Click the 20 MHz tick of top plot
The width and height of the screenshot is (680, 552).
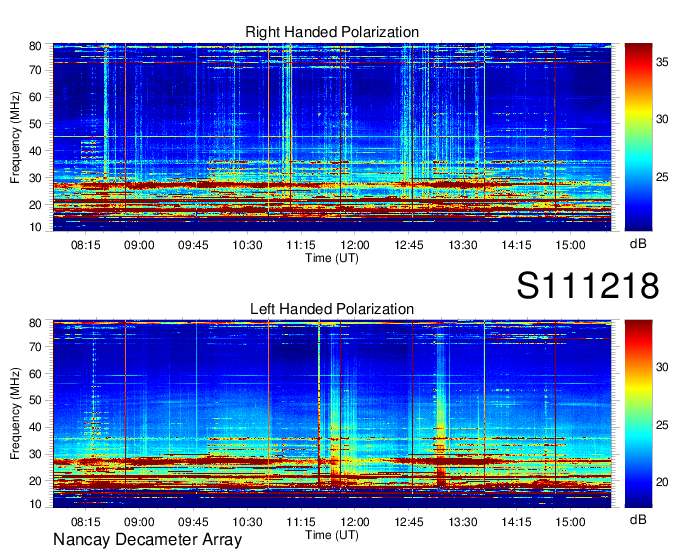(x=35, y=205)
